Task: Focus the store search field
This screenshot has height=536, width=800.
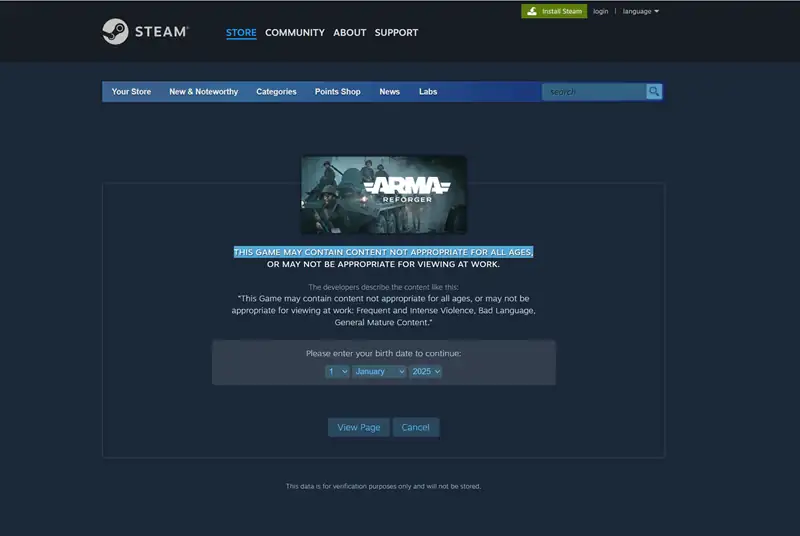Action: click(x=594, y=92)
